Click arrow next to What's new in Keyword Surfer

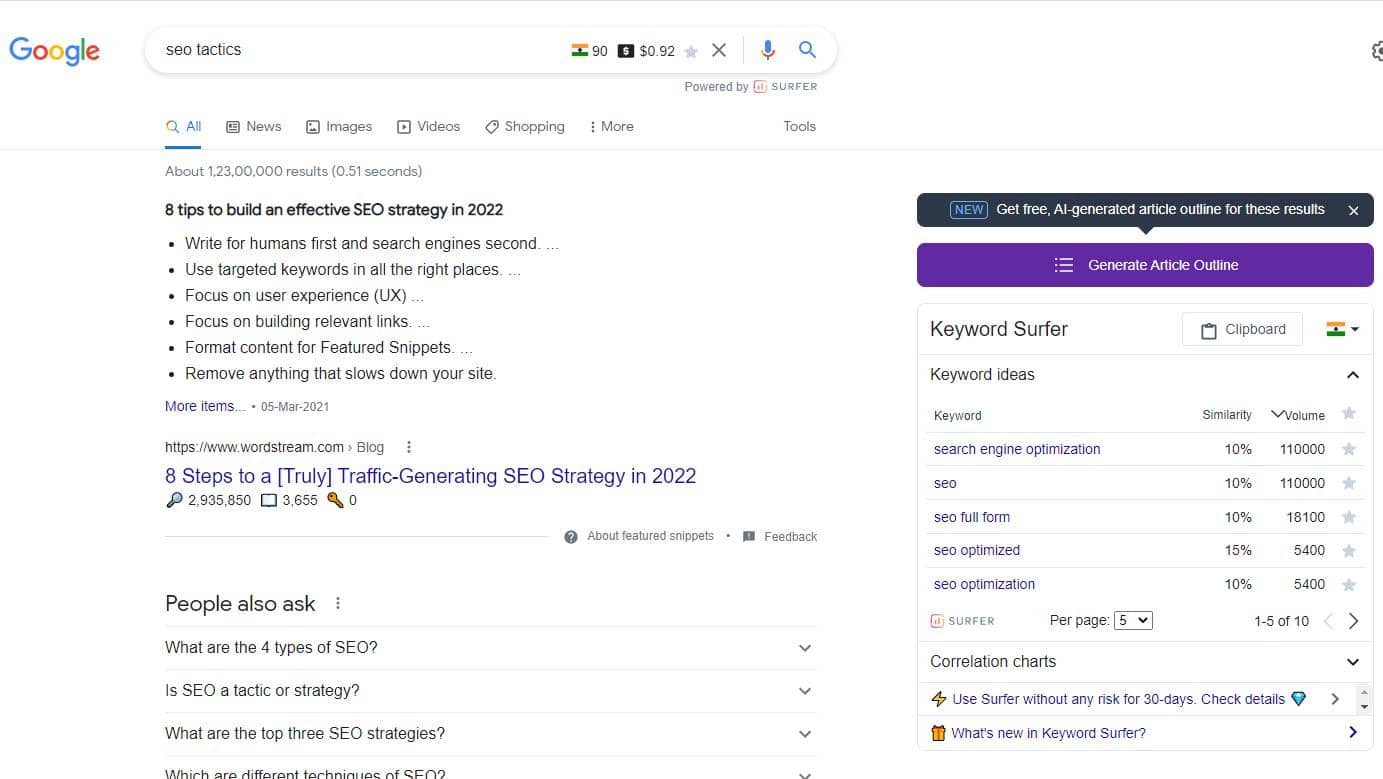1353,733
